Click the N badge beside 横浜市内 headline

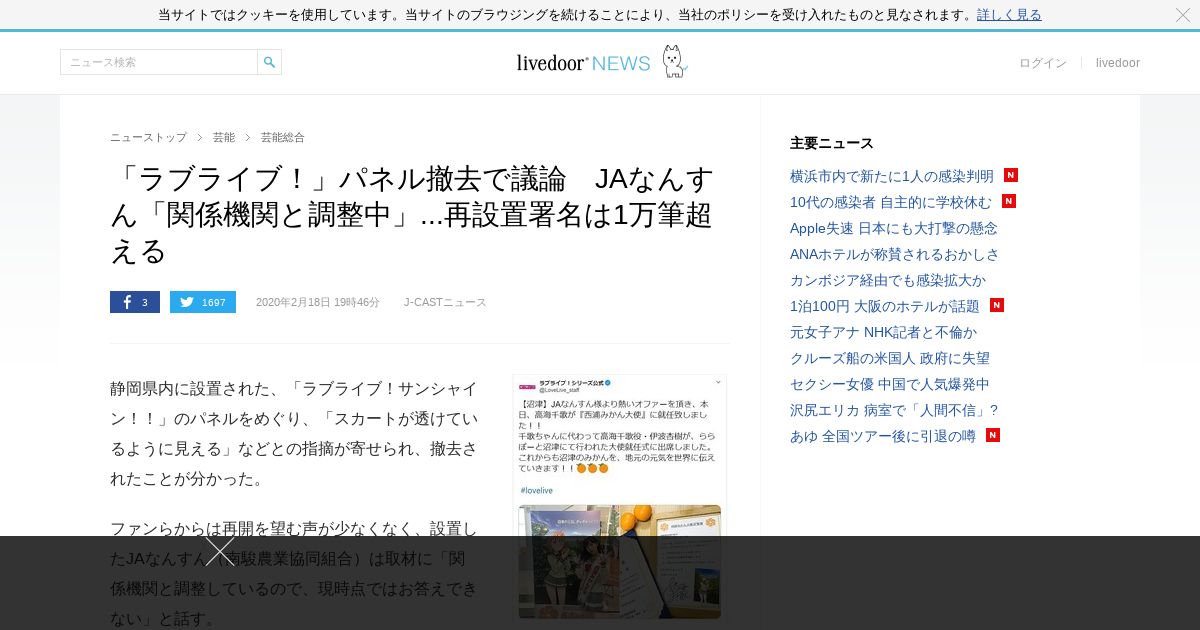tap(1011, 175)
